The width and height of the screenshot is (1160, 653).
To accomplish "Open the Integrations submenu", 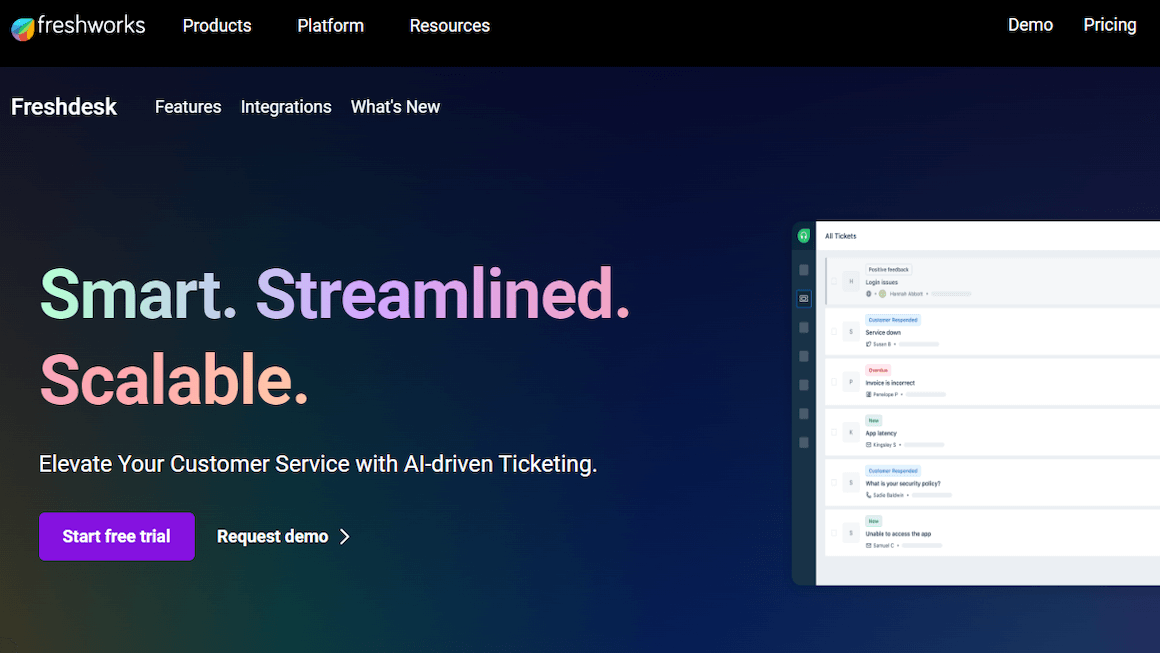I will [x=286, y=106].
